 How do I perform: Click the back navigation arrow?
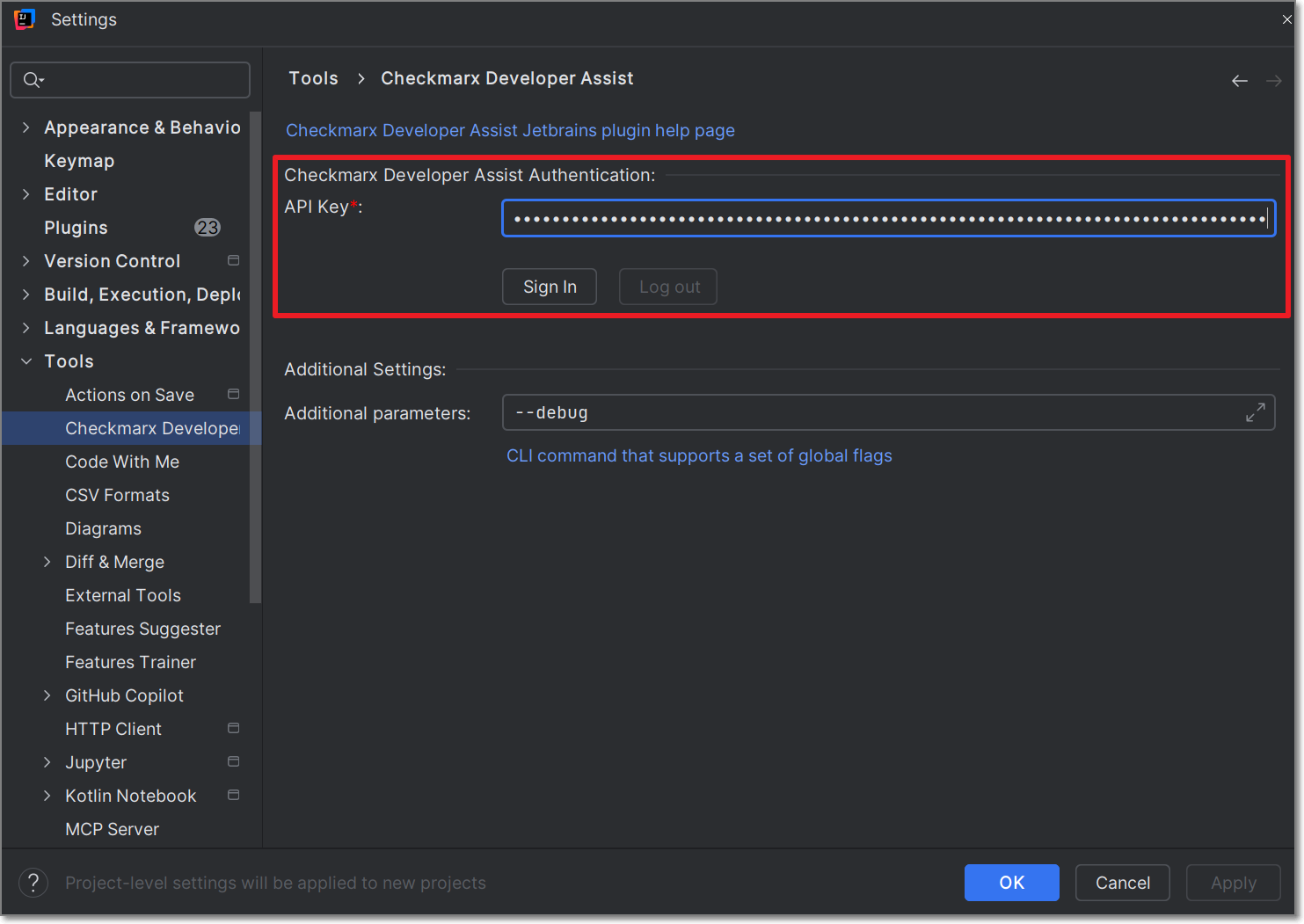click(x=1240, y=80)
